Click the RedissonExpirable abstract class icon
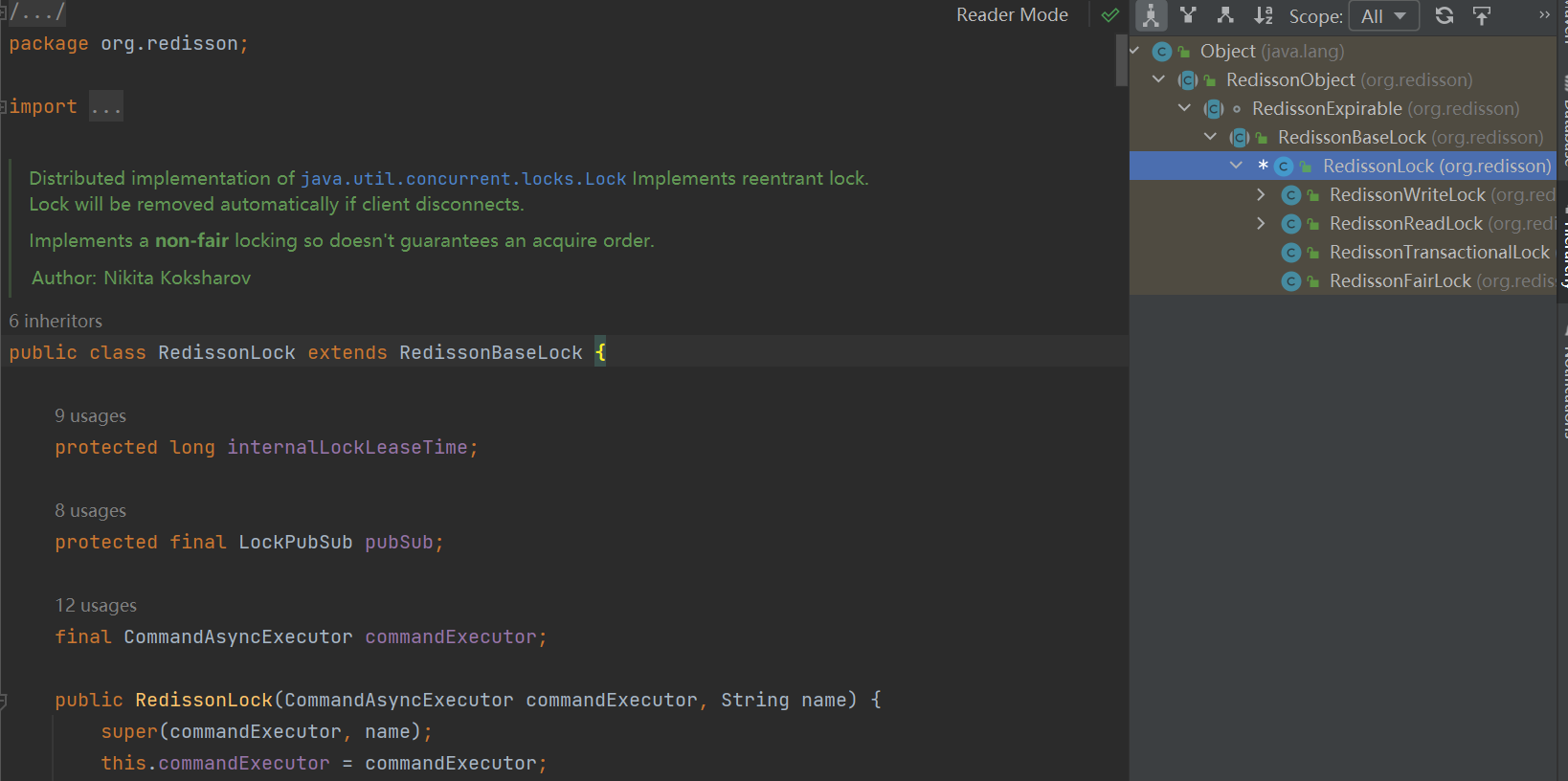This screenshot has width=1568, height=781. point(1214,109)
